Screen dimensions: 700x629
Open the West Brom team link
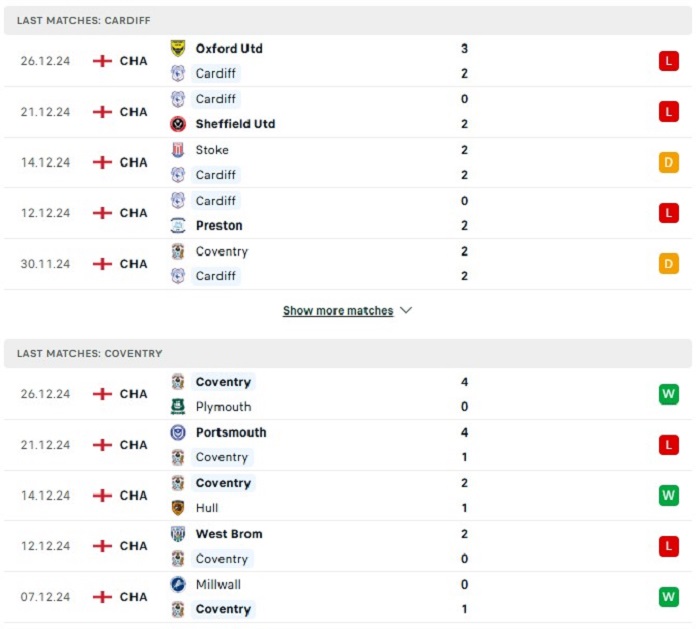coord(229,533)
